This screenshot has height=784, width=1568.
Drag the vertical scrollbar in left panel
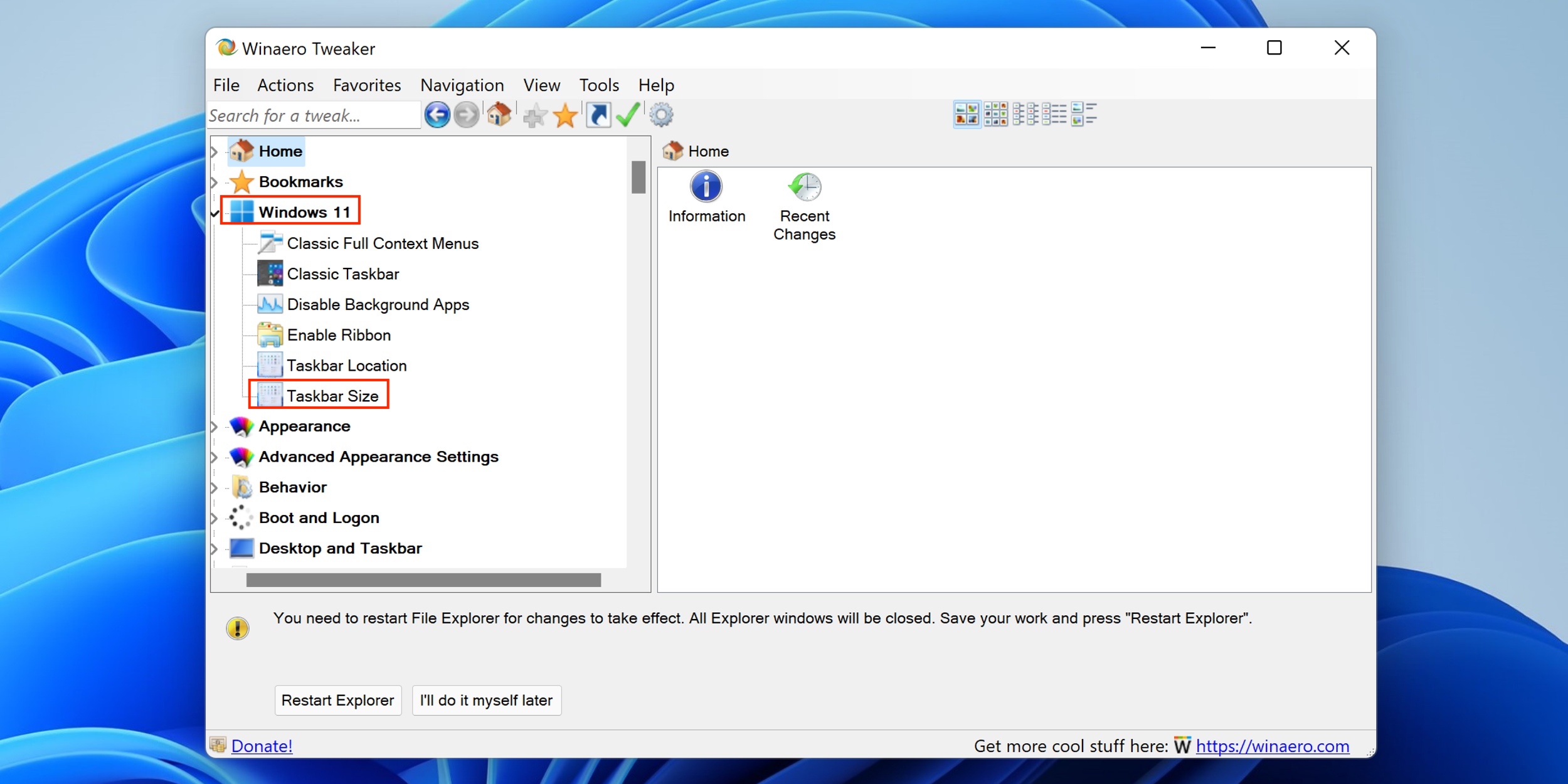[x=638, y=180]
